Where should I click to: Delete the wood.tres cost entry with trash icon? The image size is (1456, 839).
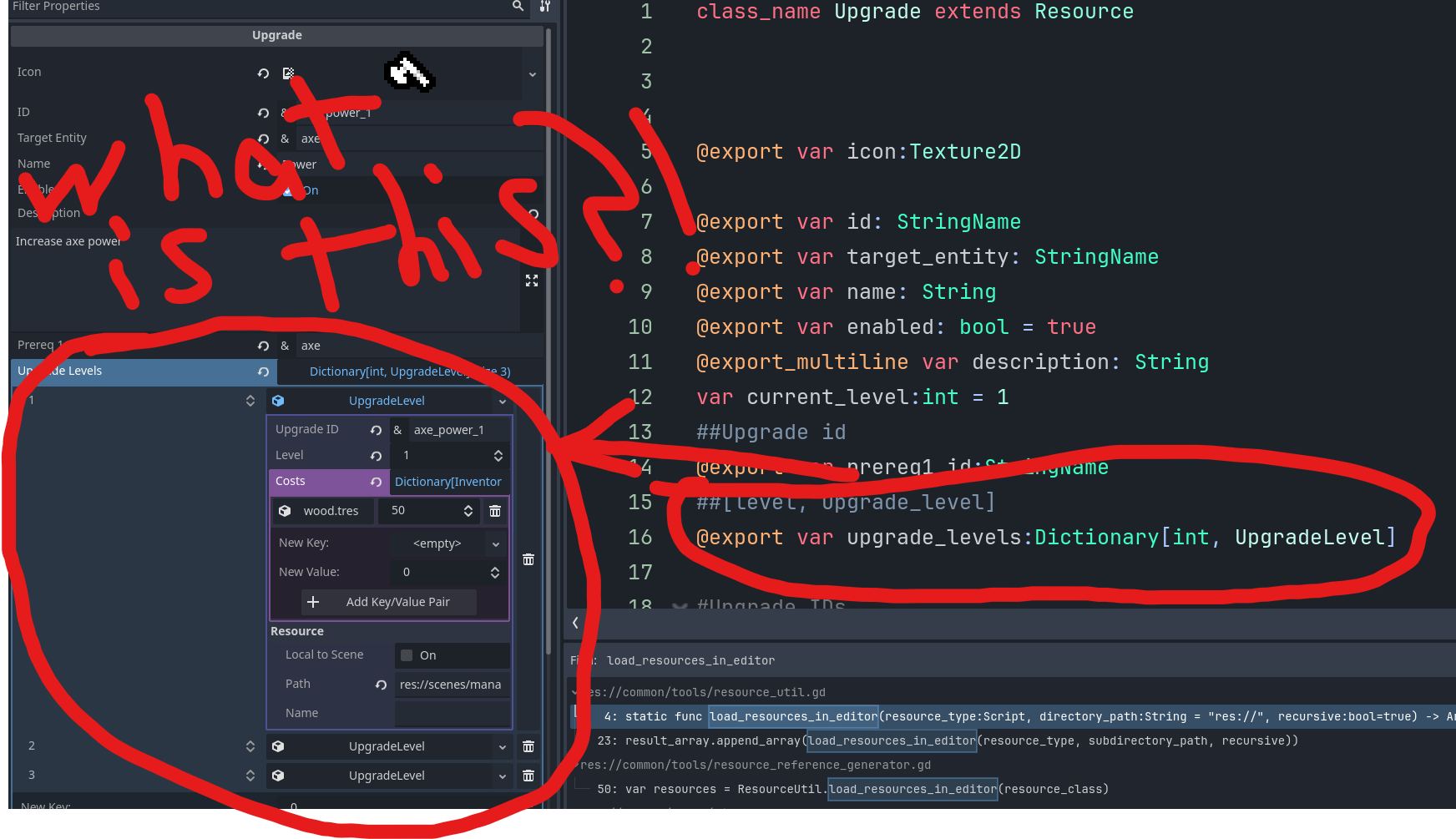point(495,511)
